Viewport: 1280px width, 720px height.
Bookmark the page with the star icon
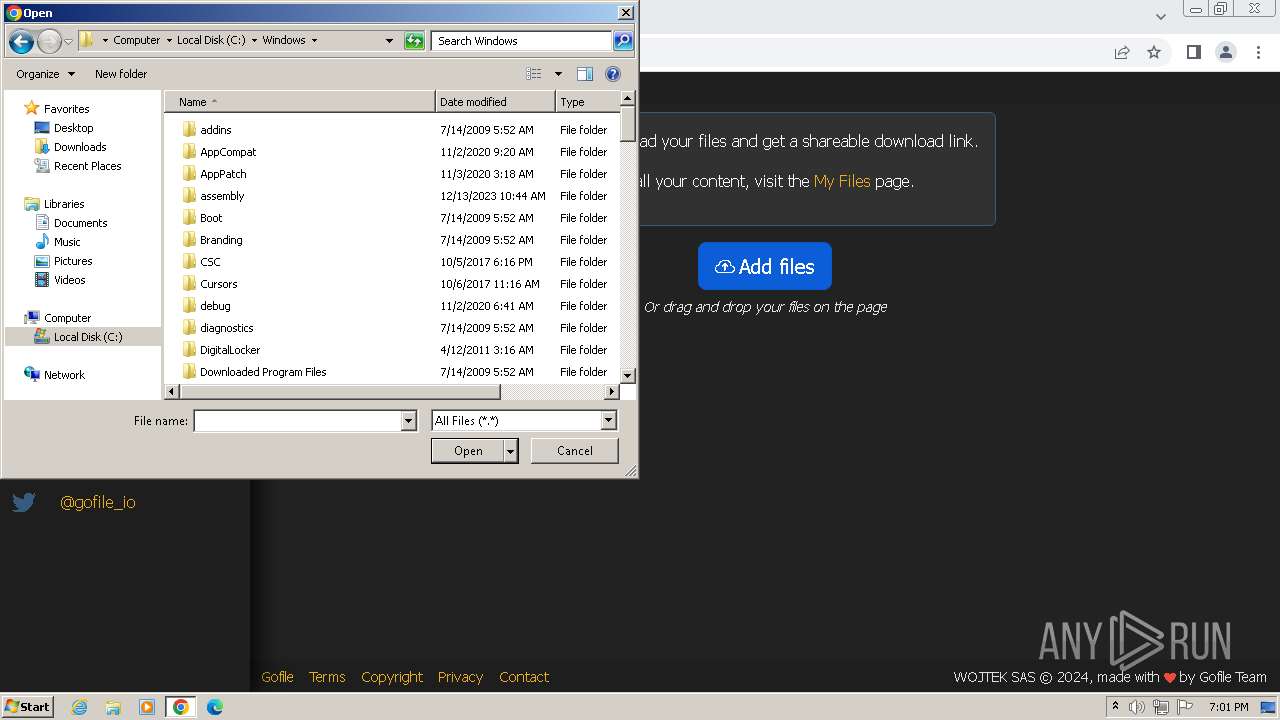[x=1154, y=52]
